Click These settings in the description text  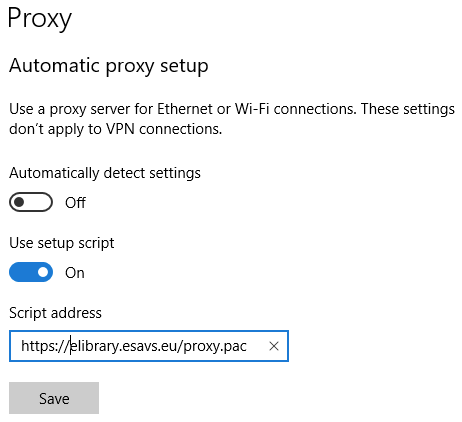tap(408, 109)
